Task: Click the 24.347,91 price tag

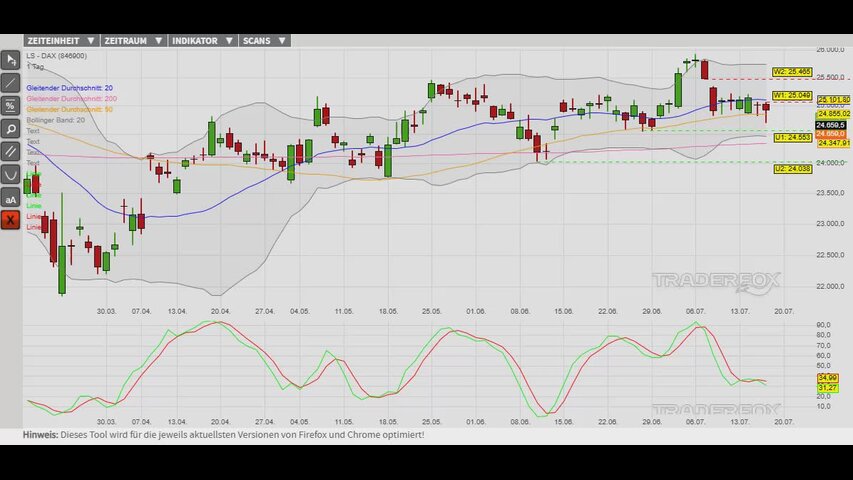Action: click(833, 143)
